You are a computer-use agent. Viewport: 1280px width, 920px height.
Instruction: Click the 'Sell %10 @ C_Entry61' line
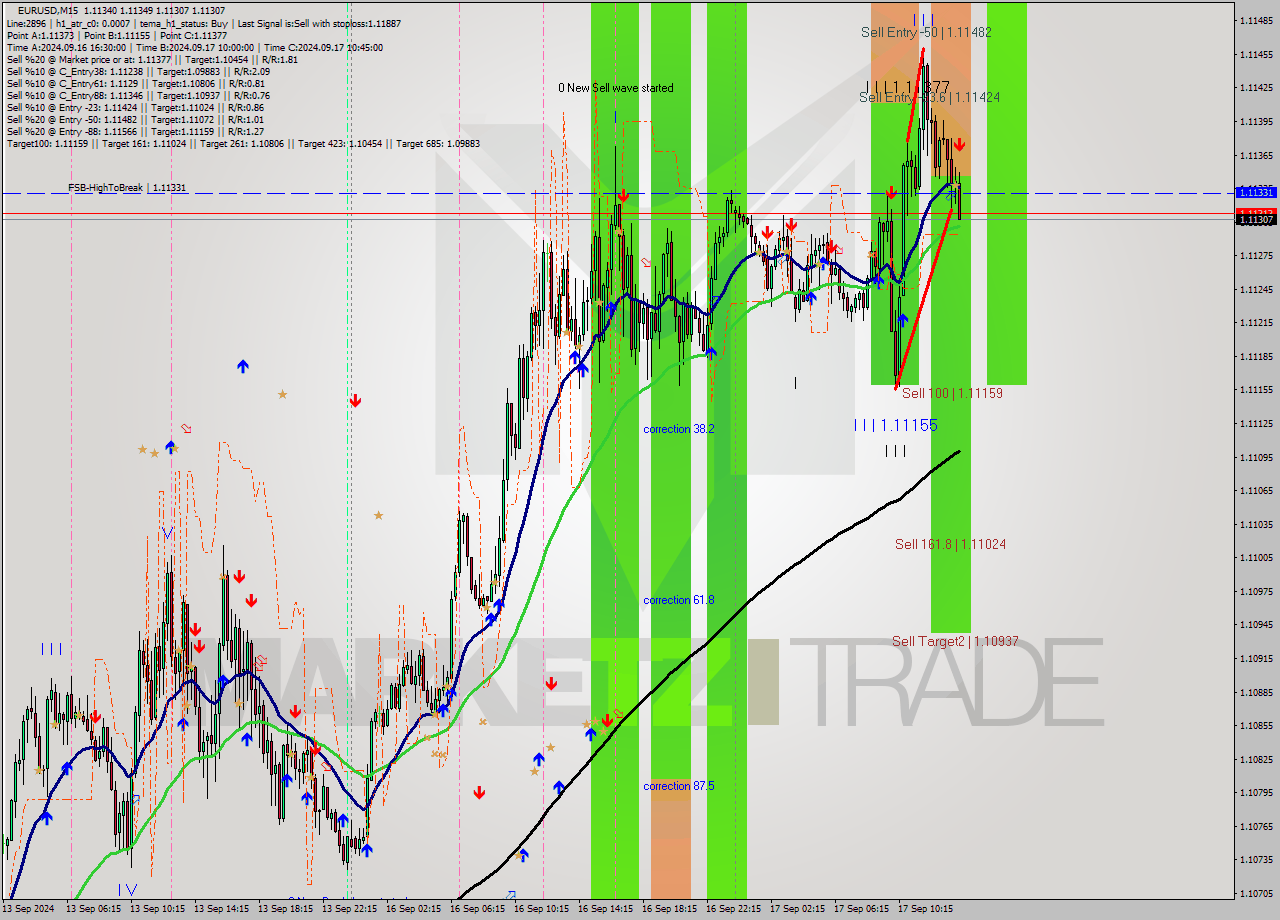coord(136,83)
